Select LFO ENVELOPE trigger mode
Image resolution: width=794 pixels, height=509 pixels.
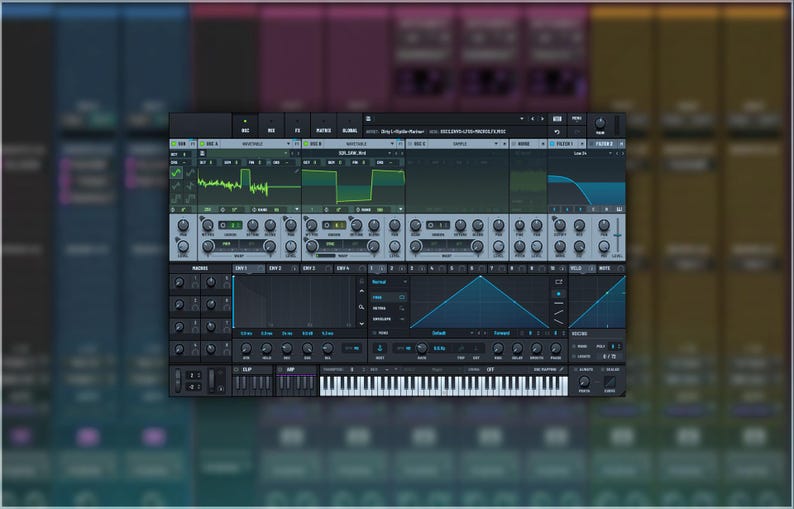coord(388,319)
